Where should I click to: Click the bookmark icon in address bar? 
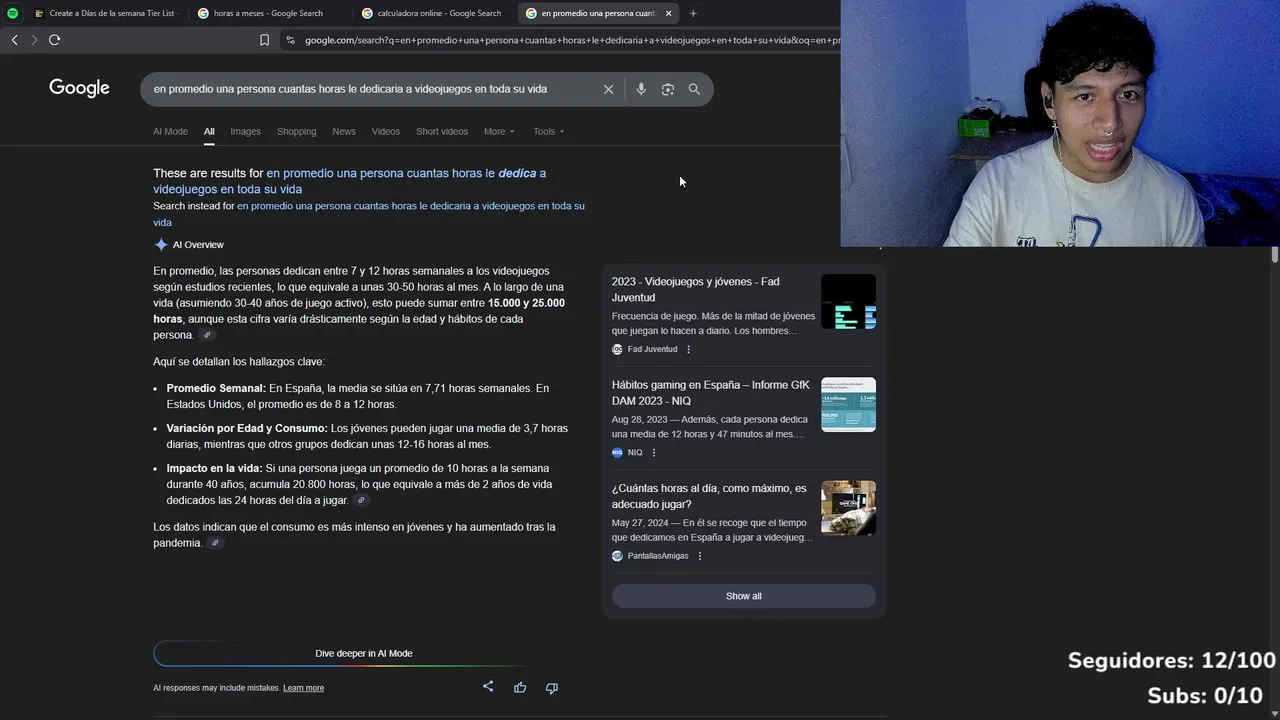[x=264, y=40]
